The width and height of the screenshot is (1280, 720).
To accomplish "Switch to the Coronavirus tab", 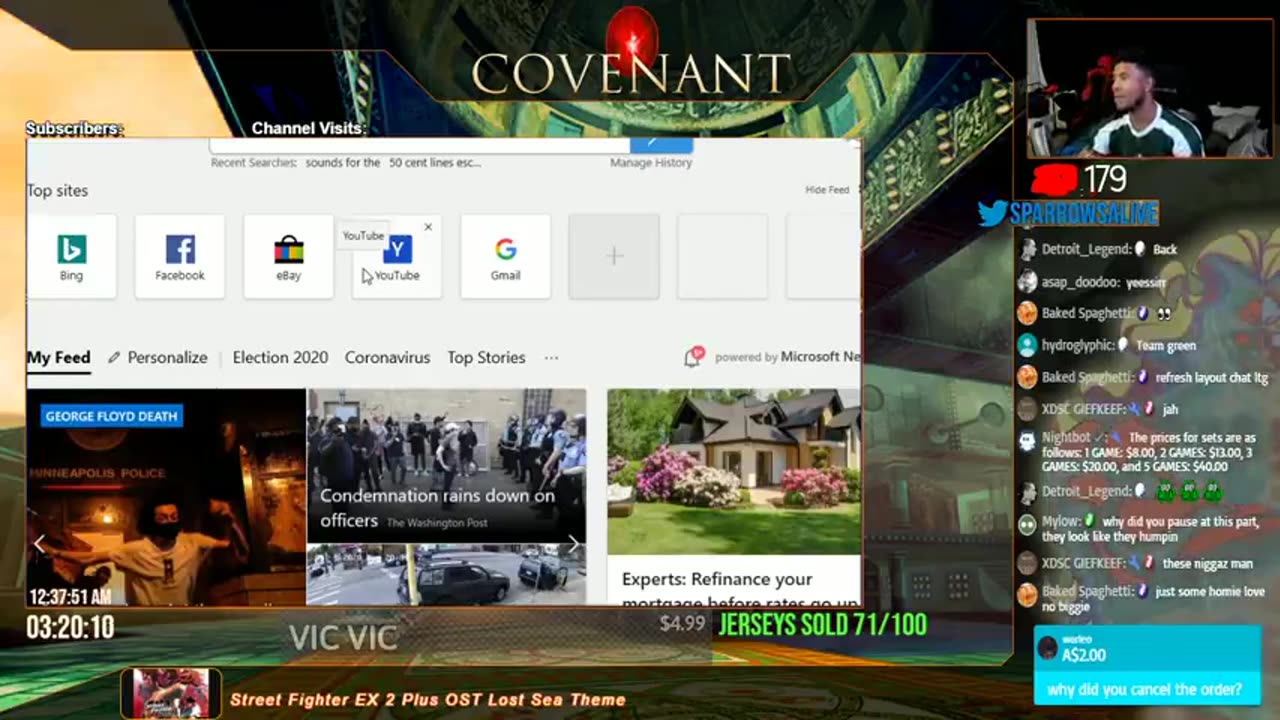I will [387, 357].
